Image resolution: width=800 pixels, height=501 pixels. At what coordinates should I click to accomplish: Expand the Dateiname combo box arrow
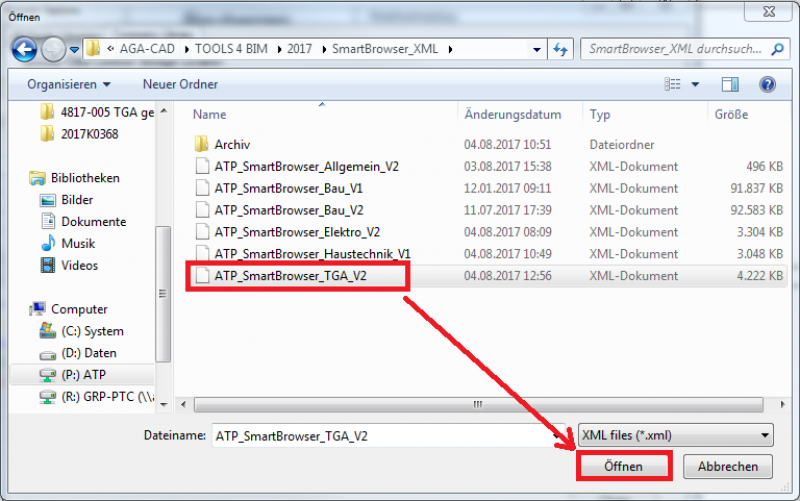point(556,435)
